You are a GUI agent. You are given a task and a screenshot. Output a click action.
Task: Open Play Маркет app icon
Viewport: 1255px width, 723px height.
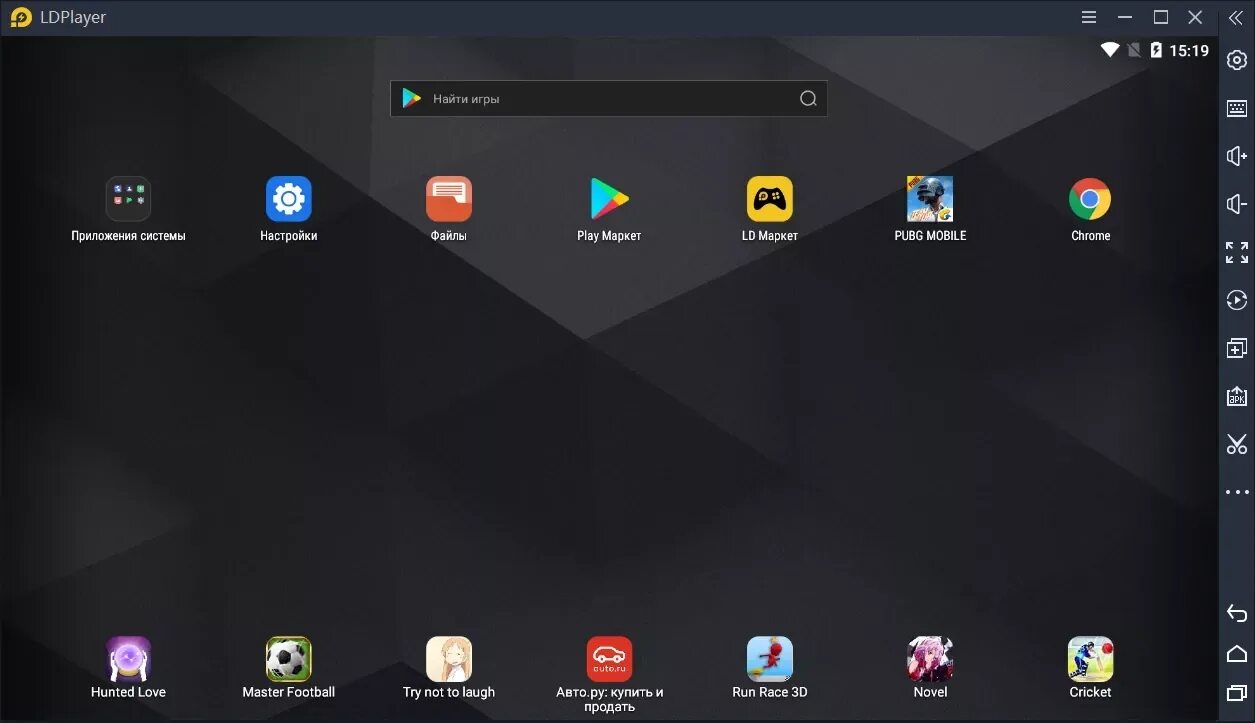[x=609, y=199]
